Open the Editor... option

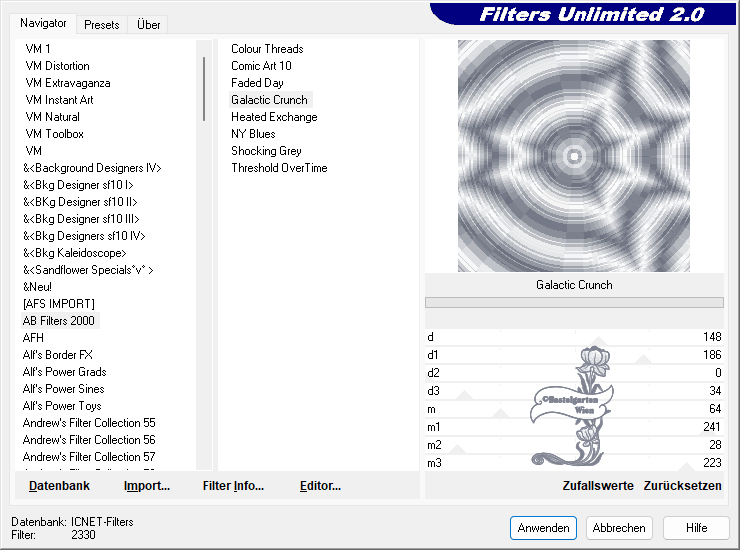tap(320, 486)
